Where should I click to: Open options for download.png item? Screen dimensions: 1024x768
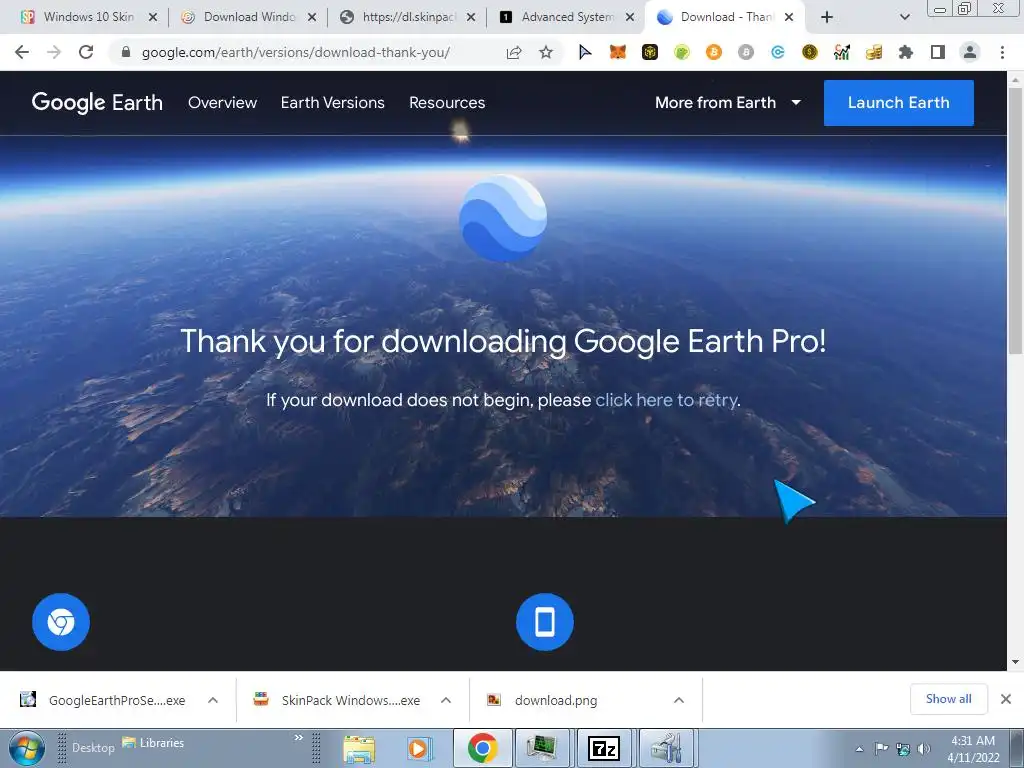point(679,700)
